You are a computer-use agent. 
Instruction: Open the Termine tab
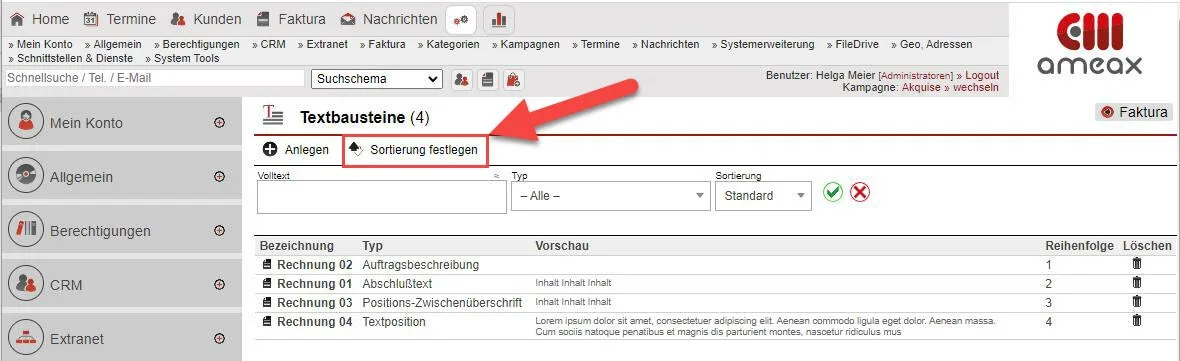(x=120, y=20)
